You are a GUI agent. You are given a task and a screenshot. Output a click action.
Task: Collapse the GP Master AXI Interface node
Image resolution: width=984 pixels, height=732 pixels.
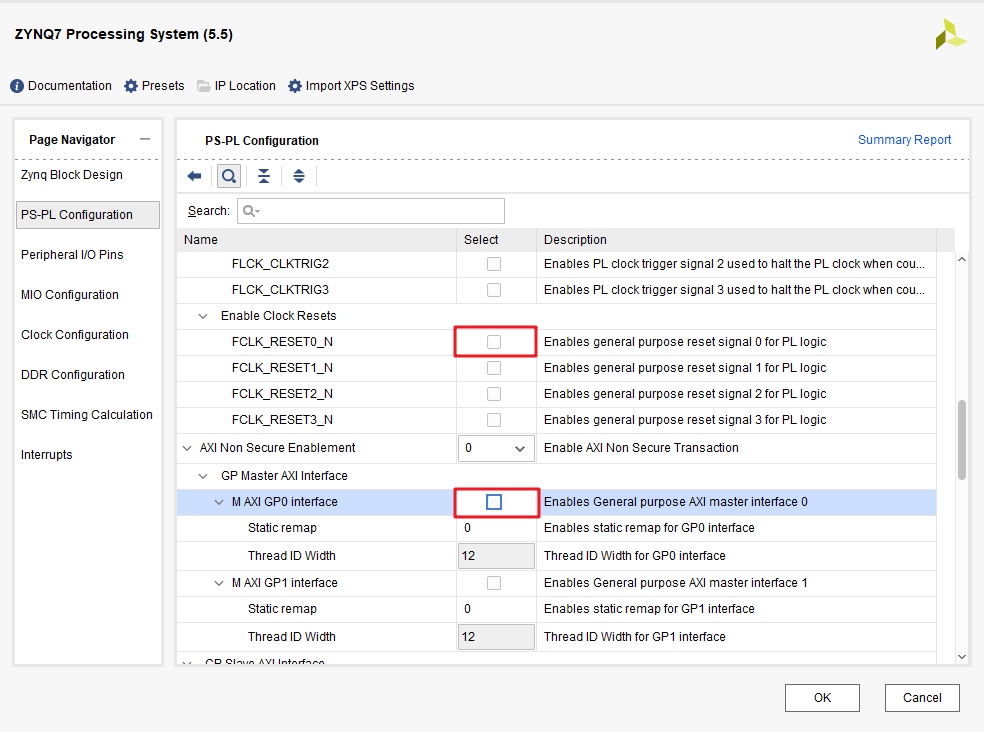[204, 476]
